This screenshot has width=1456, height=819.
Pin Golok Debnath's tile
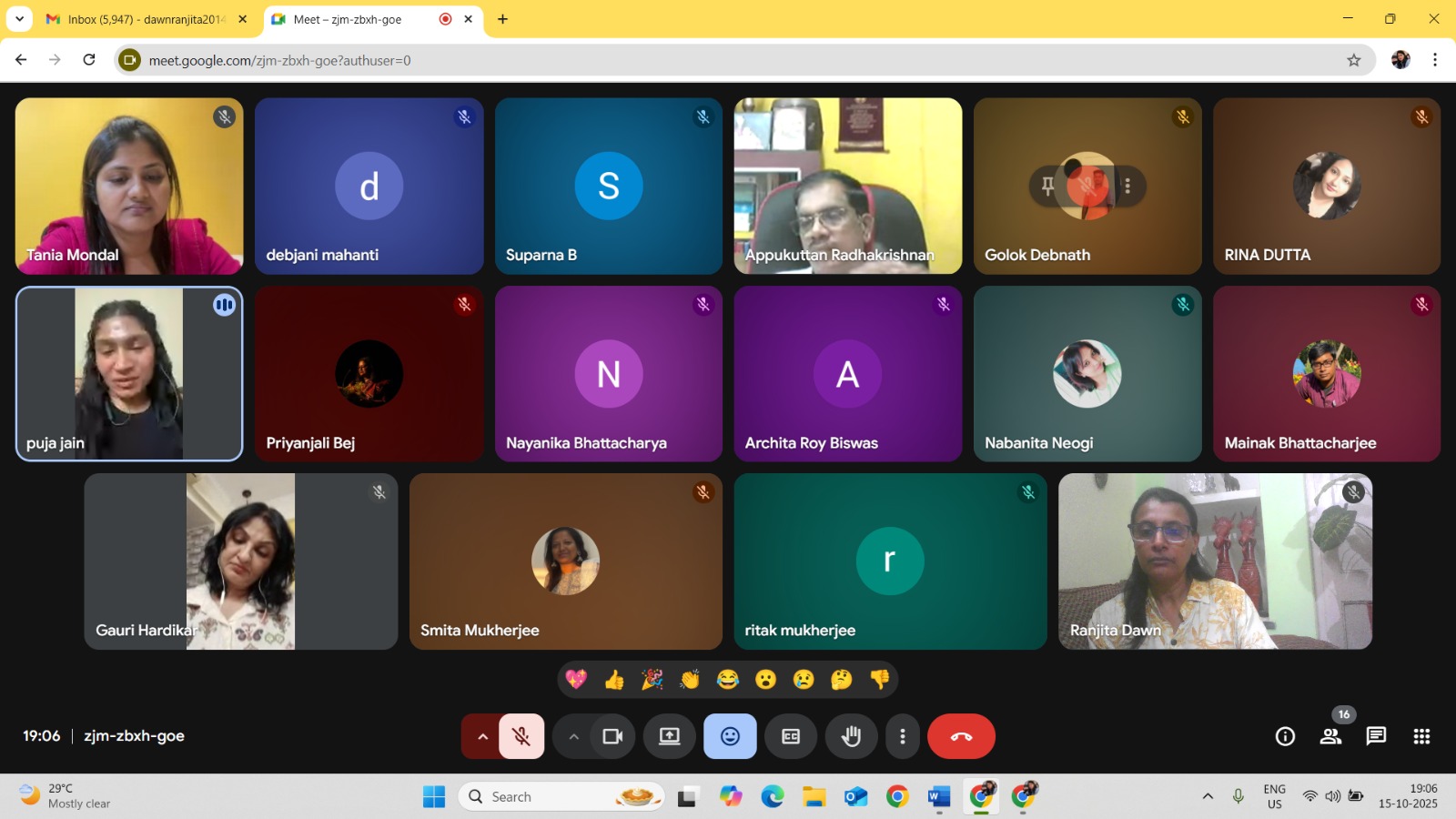pyautogui.click(x=1048, y=186)
